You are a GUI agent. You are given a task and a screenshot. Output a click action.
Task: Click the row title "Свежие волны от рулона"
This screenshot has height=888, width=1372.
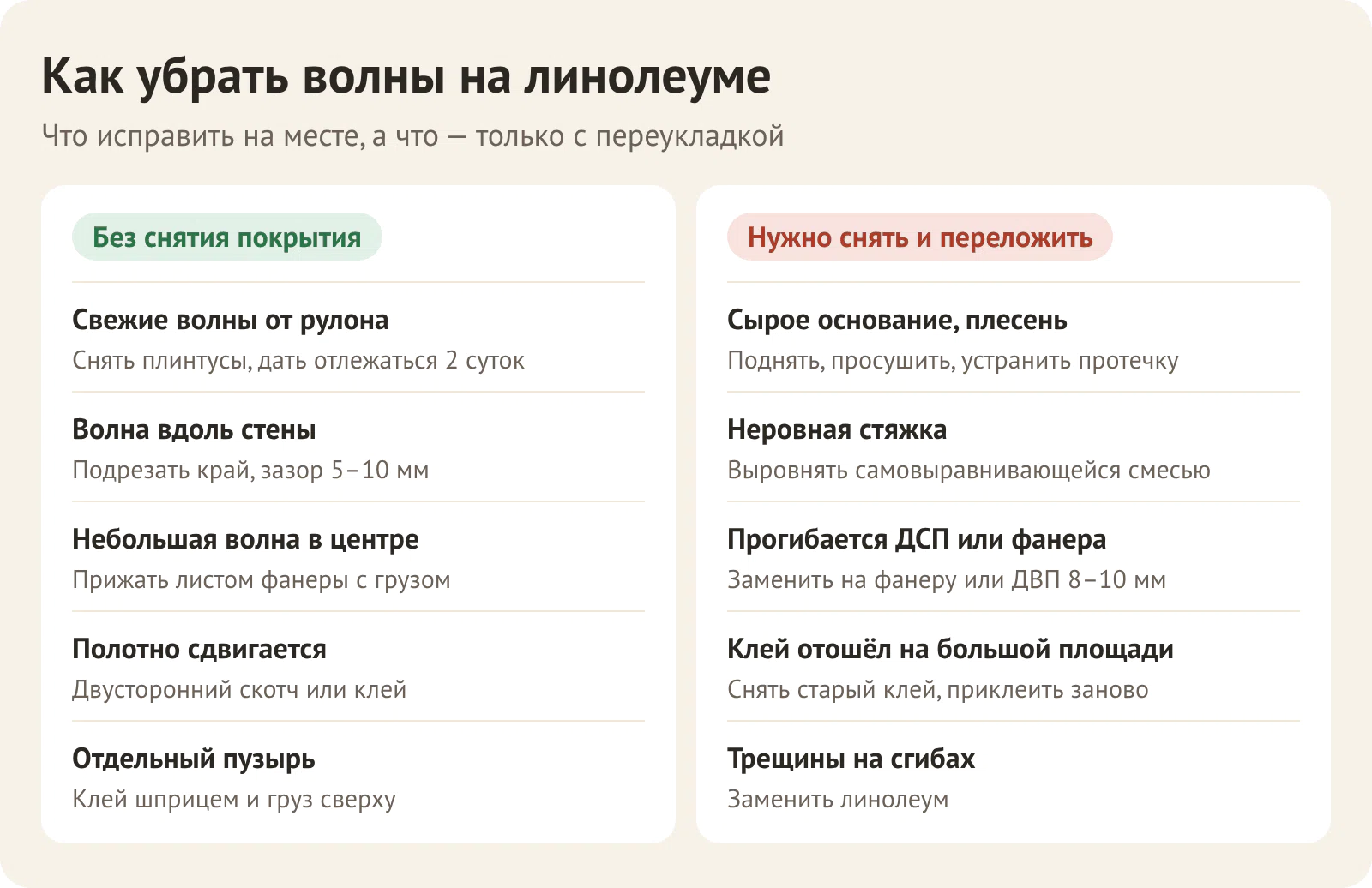pyautogui.click(x=231, y=321)
